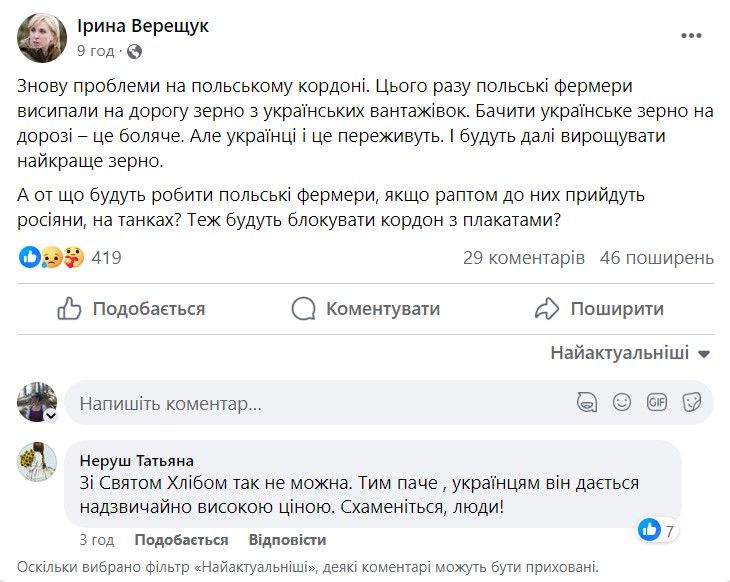Share the post with Поширити

click(x=599, y=309)
